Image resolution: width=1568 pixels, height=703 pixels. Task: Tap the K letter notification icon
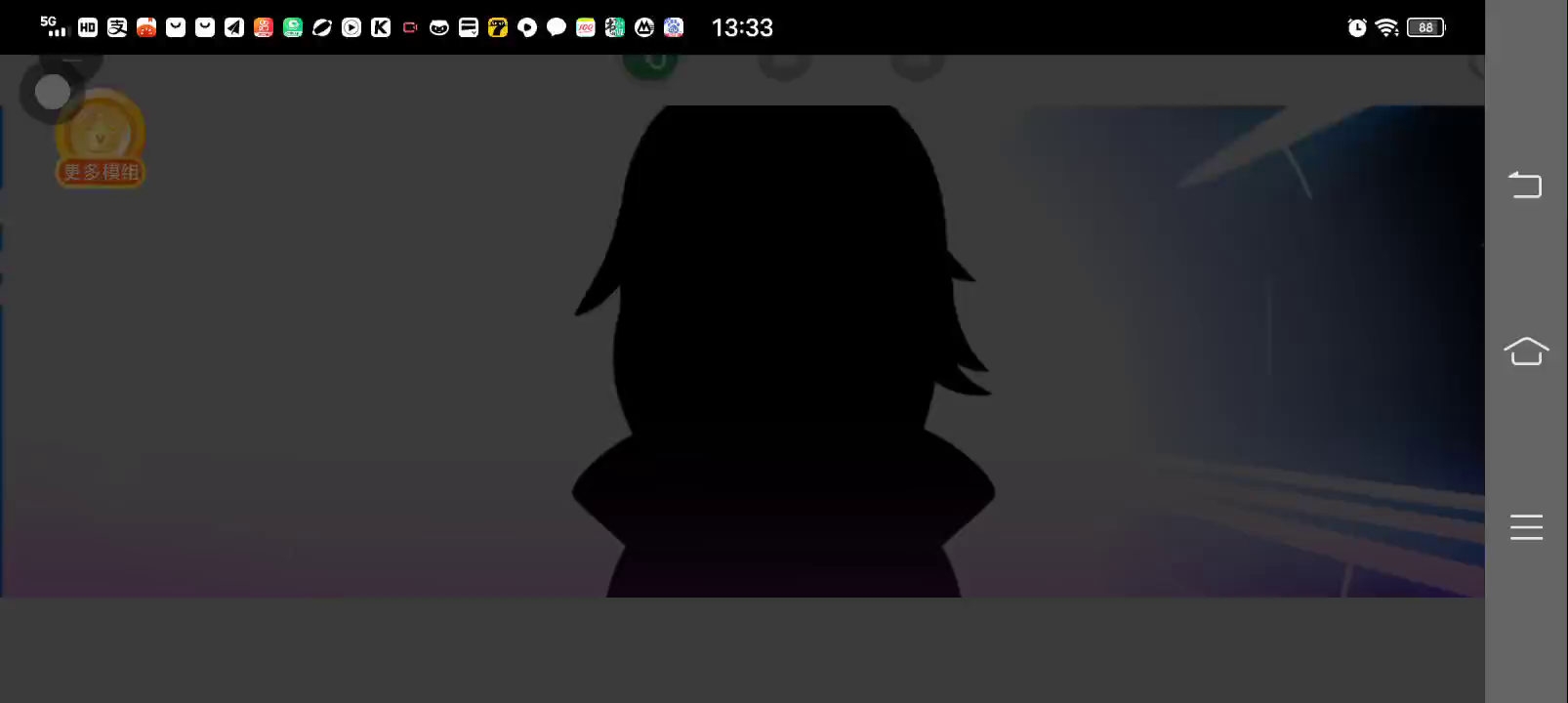pos(381,27)
